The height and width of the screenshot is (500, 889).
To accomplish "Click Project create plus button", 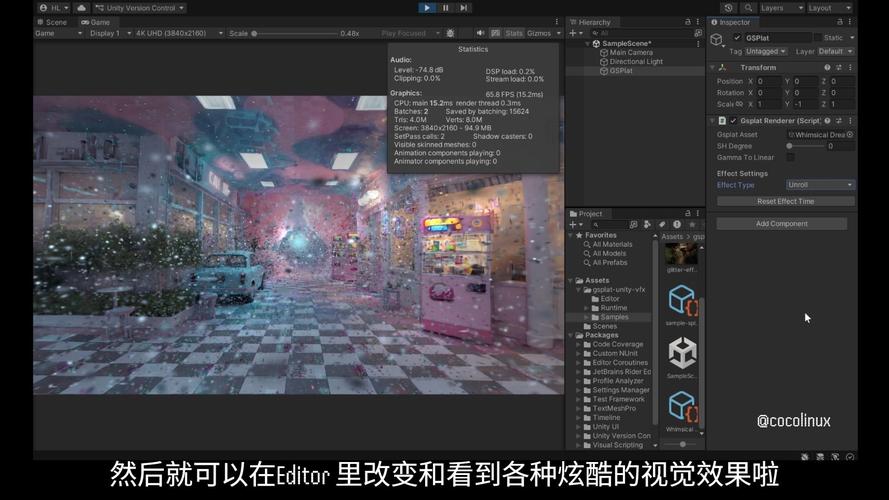I will [575, 225].
